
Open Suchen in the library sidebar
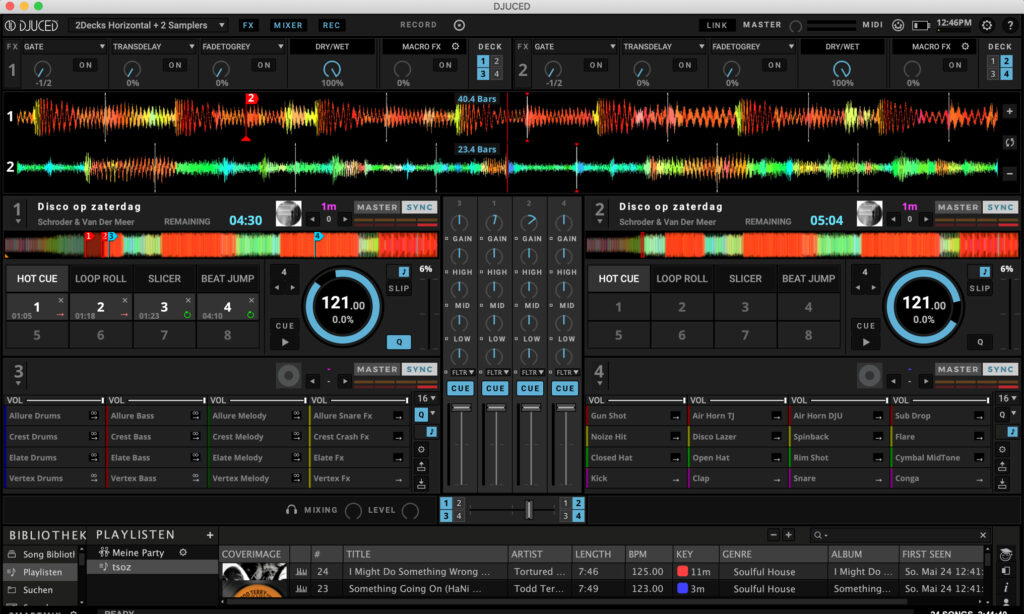(x=41, y=590)
